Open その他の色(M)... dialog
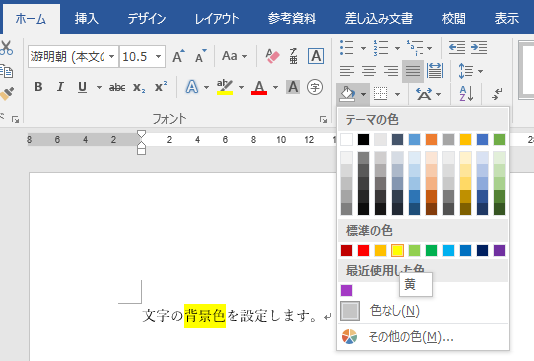Screen dimensions: 534x361 423,337
